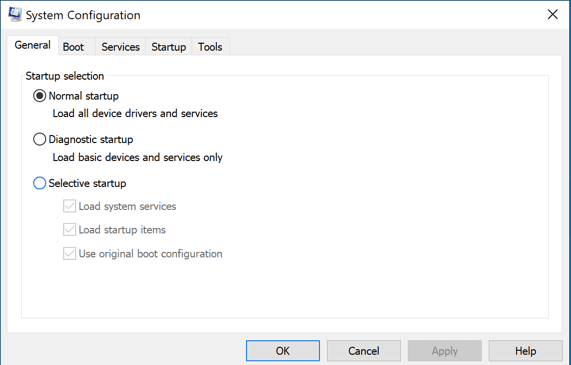The image size is (571, 365).
Task: Toggle the Load startup items checkbox
Action: (69, 230)
